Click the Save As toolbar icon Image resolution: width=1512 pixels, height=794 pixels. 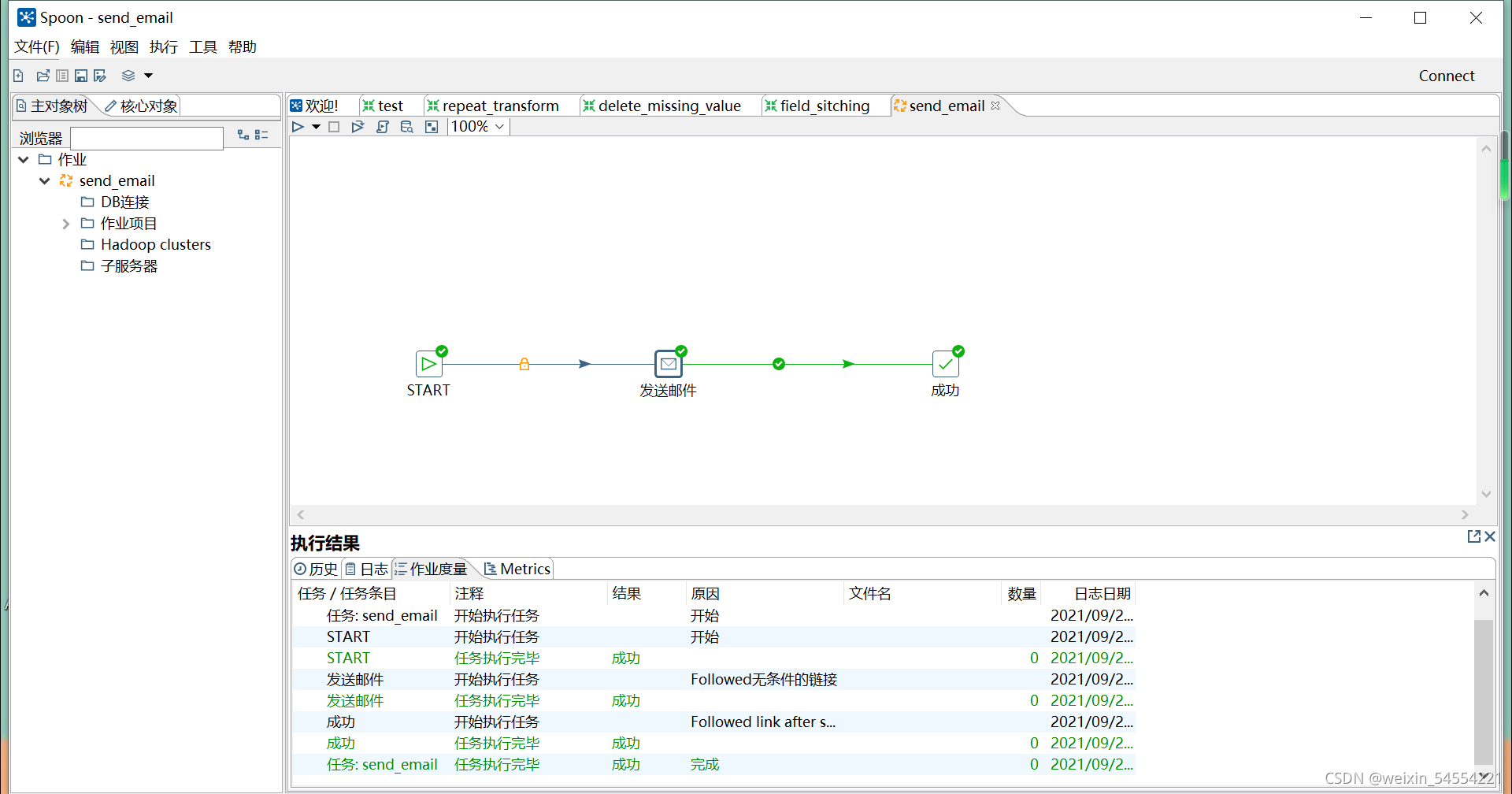[100, 76]
